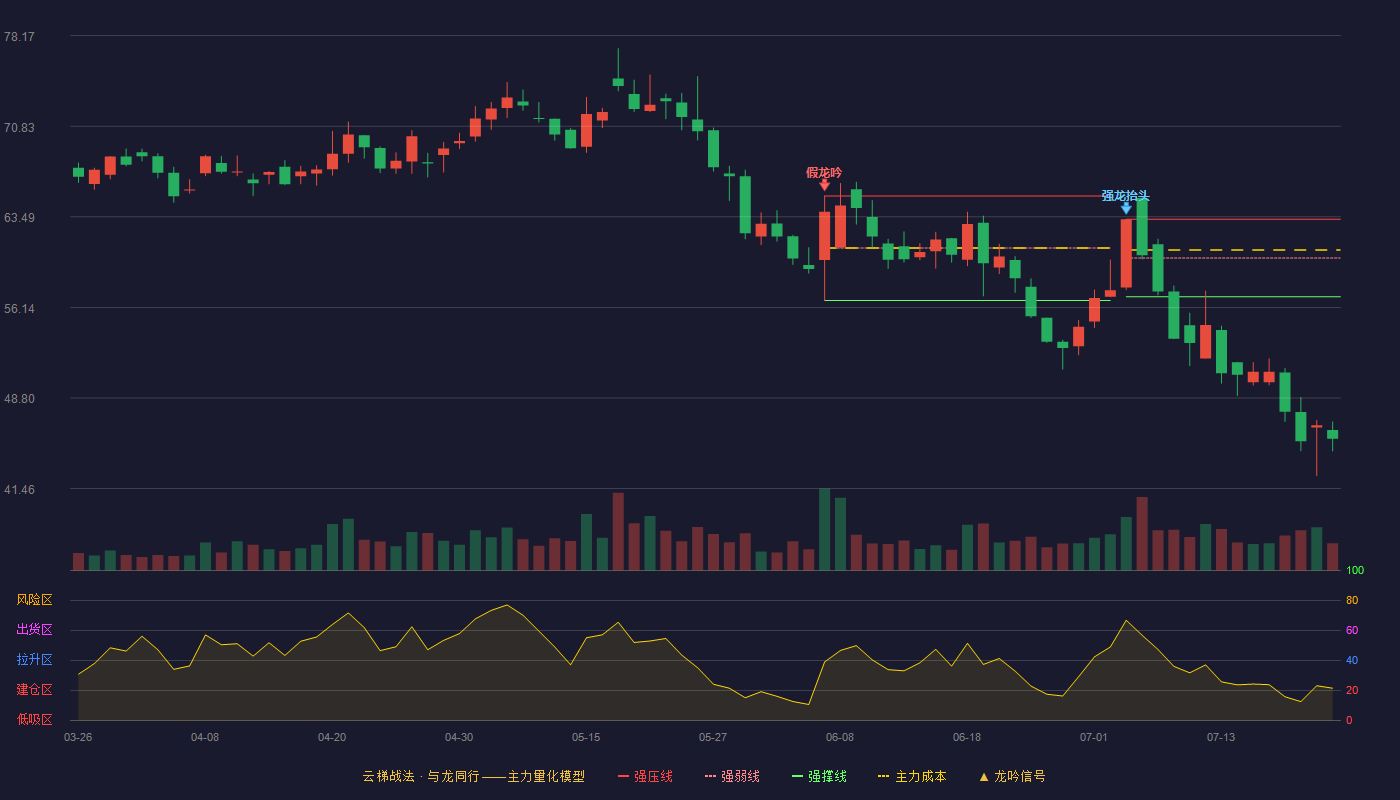This screenshot has height=800, width=1400.
Task: Click the tallest green volume bar
Action: pos(824,529)
